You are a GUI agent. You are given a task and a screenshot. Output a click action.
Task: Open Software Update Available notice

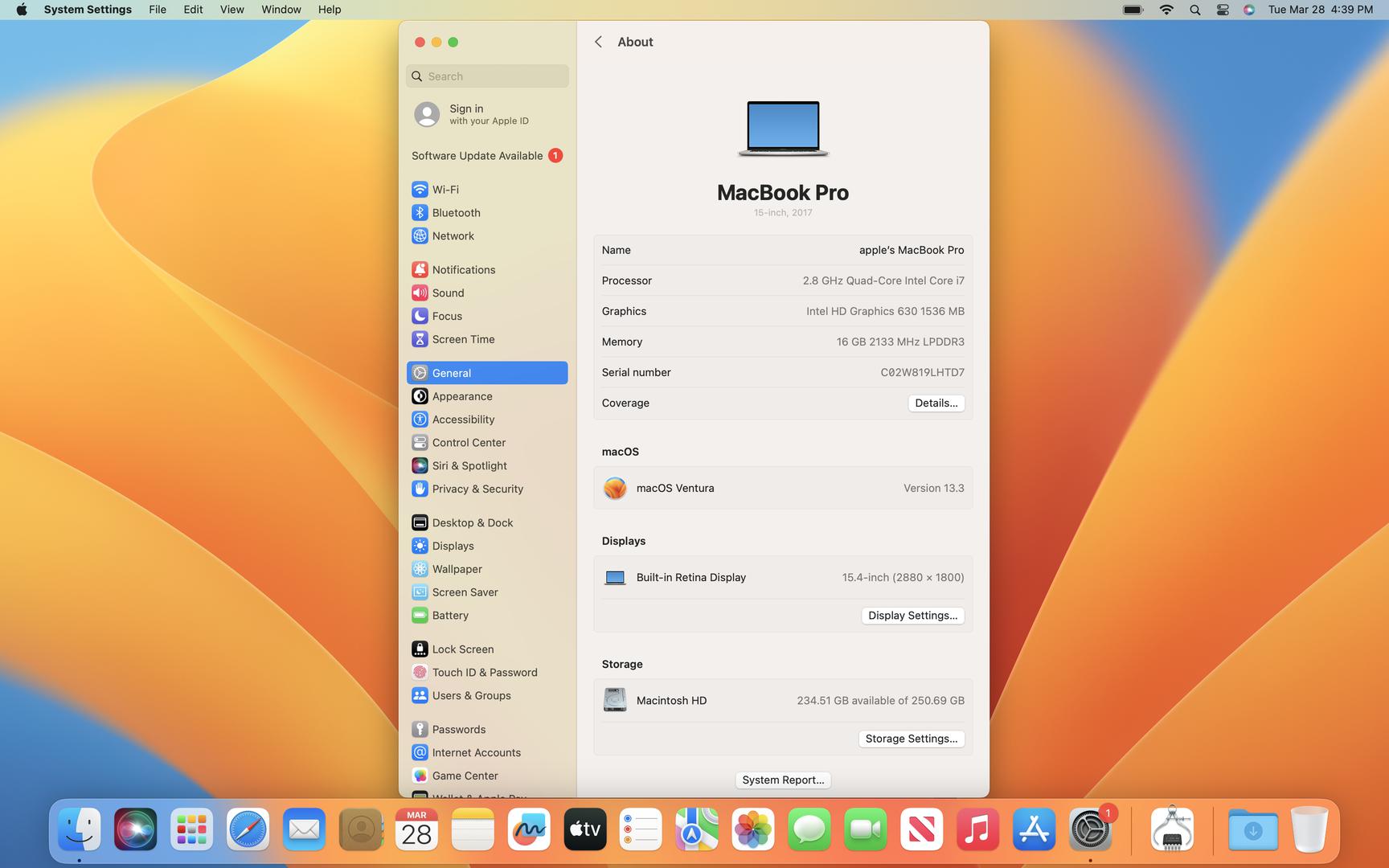(487, 156)
